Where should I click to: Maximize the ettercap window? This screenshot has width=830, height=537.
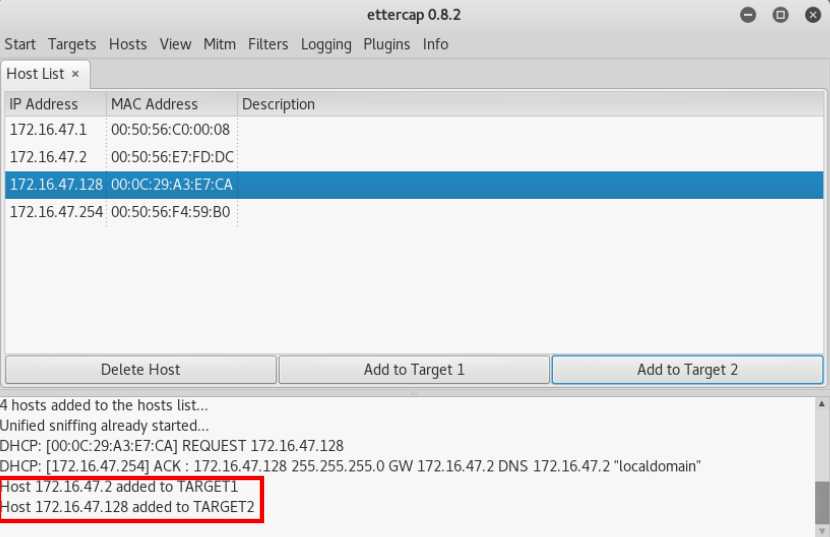781,15
